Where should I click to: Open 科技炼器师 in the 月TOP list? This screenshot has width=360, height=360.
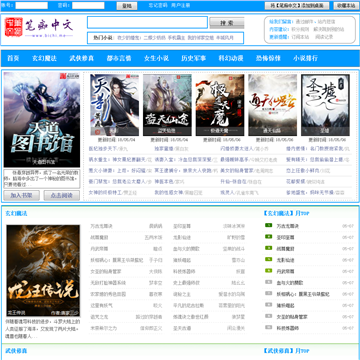(288, 328)
